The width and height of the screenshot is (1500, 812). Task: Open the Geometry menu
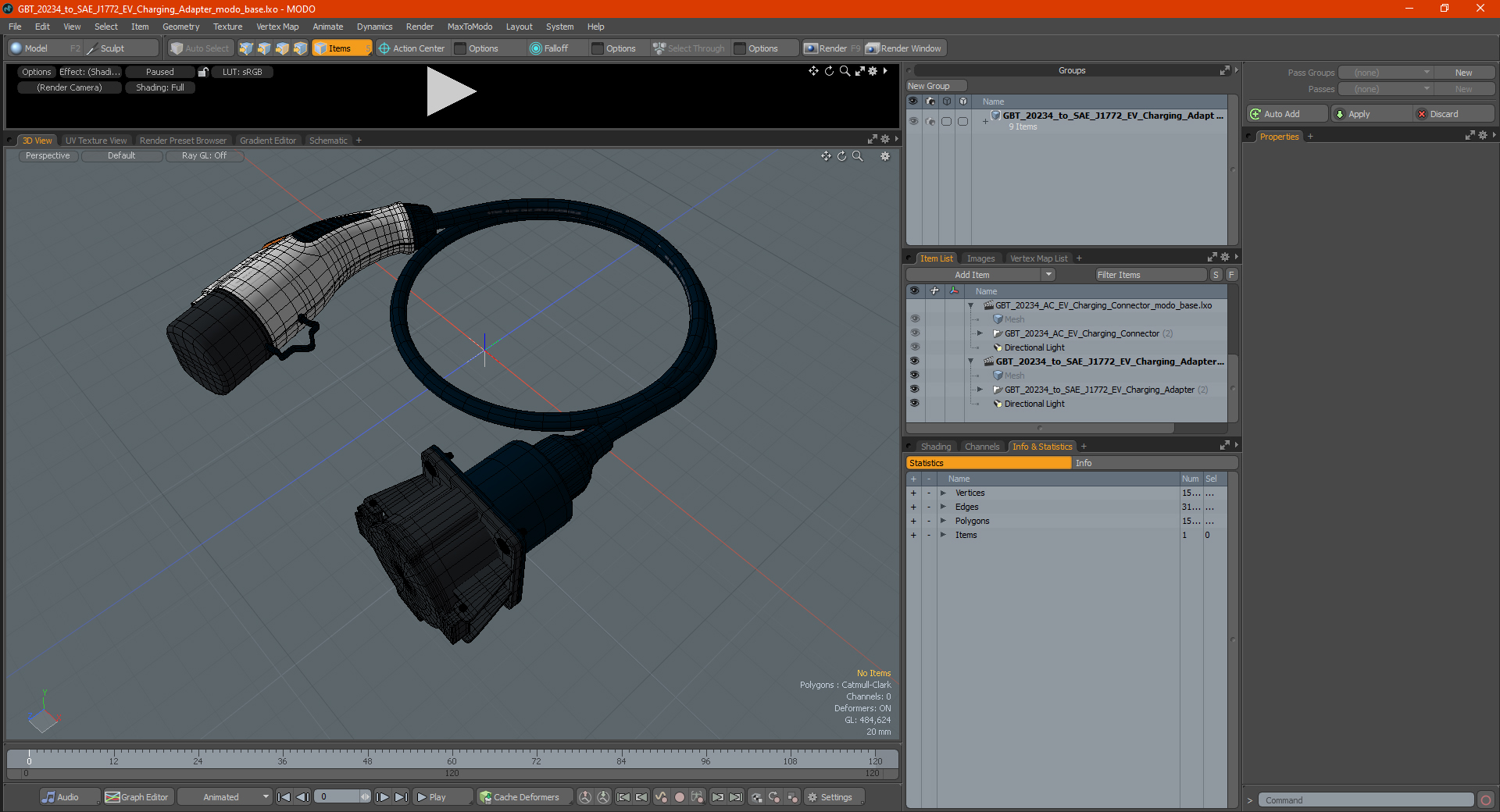pyautogui.click(x=180, y=27)
